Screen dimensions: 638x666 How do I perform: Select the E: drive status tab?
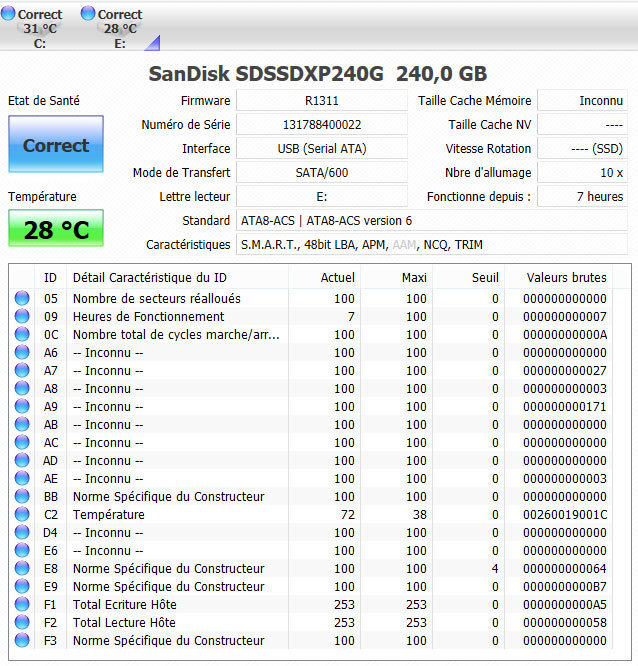click(112, 27)
